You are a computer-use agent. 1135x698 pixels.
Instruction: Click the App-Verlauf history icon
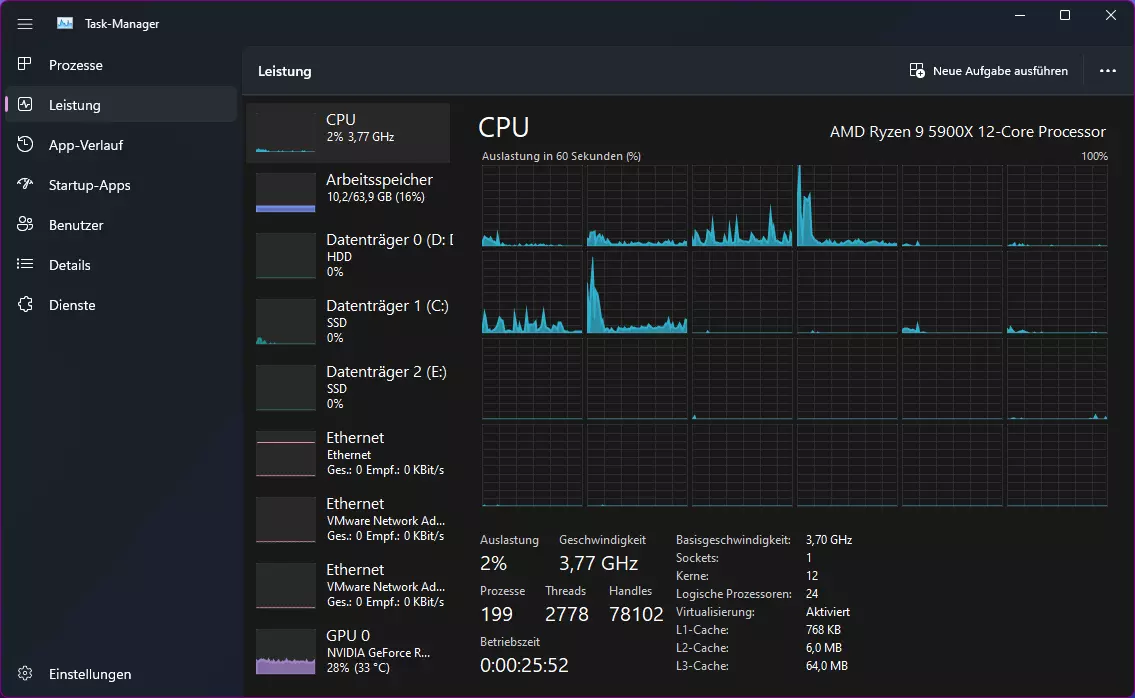click(x=25, y=144)
